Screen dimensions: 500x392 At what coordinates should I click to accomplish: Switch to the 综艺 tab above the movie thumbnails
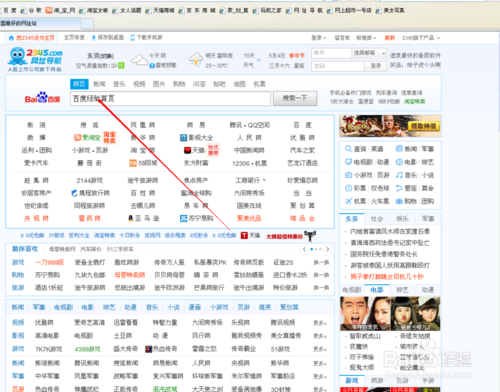(402, 290)
